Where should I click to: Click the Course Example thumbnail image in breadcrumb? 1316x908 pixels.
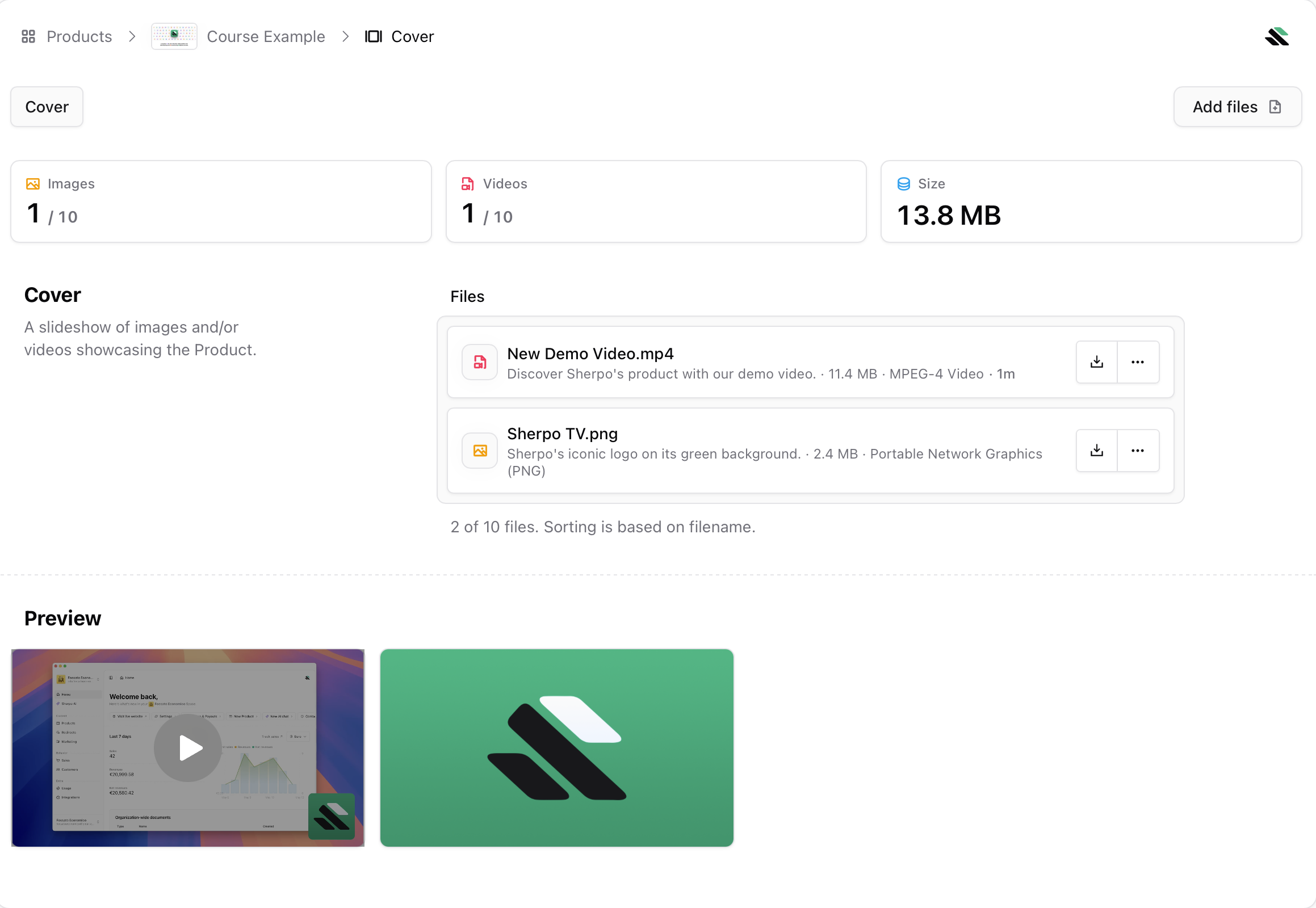tap(174, 36)
